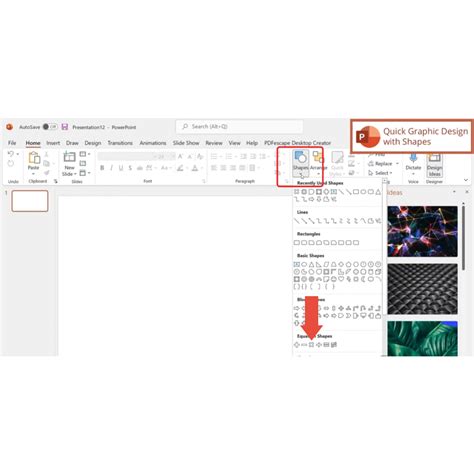Select the Plus sign in Equation Shapes
This screenshot has height=474, width=474.
[297, 345]
